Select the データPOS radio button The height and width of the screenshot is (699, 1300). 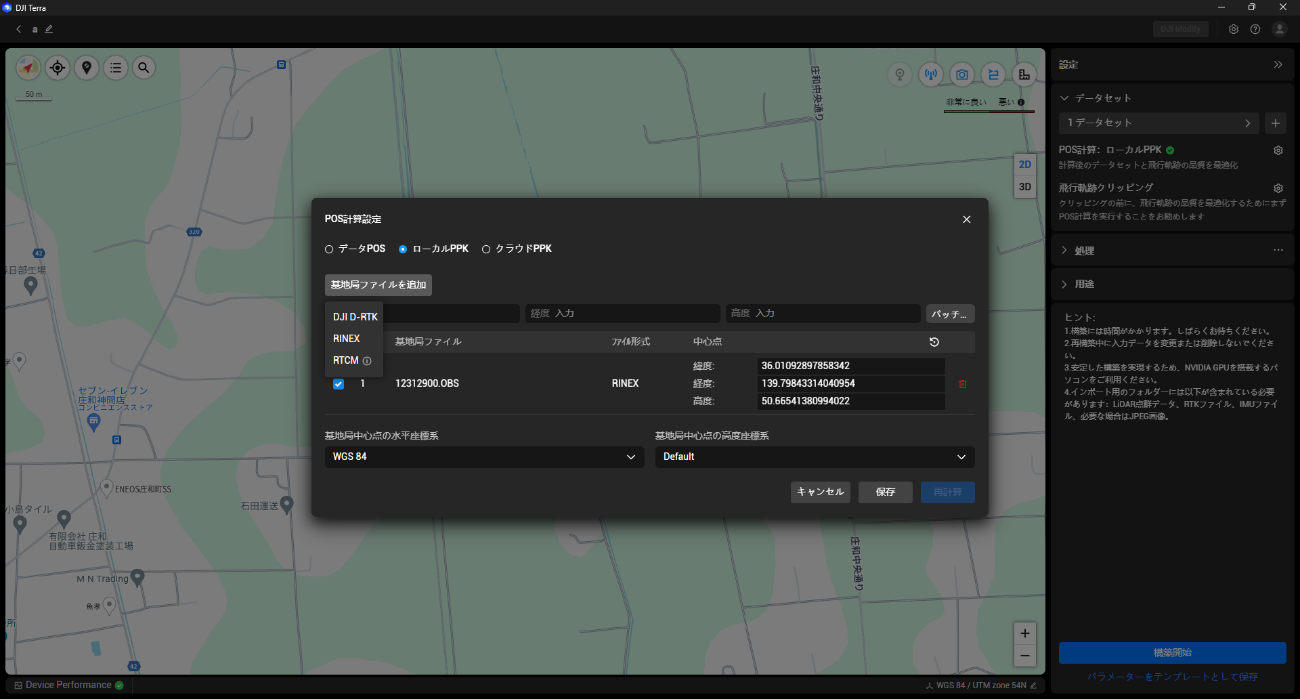[329, 249]
